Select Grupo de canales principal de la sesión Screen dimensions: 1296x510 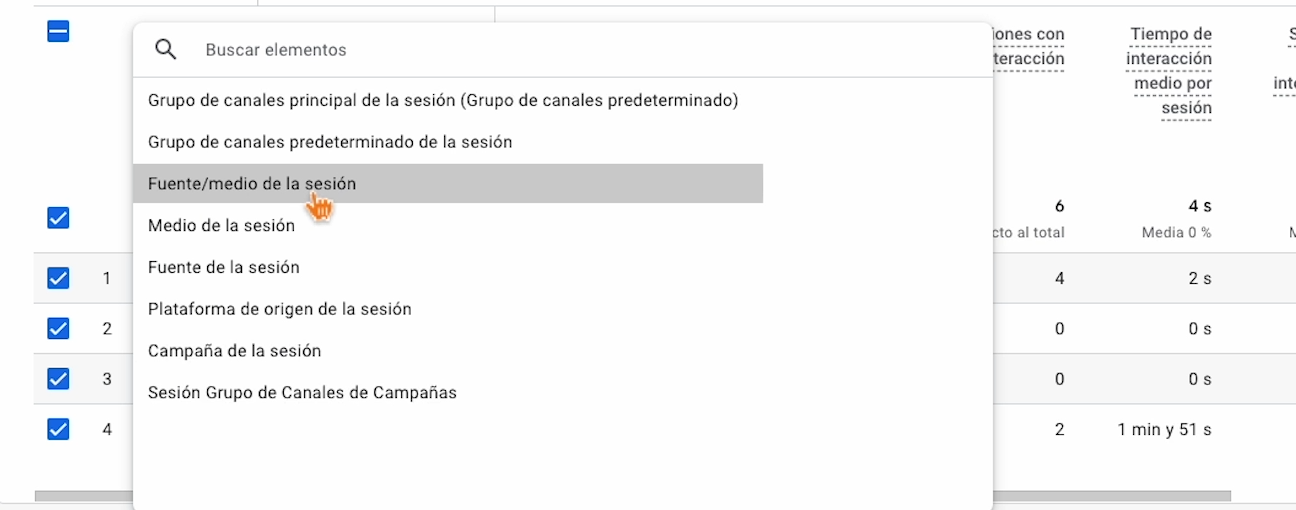(x=443, y=101)
